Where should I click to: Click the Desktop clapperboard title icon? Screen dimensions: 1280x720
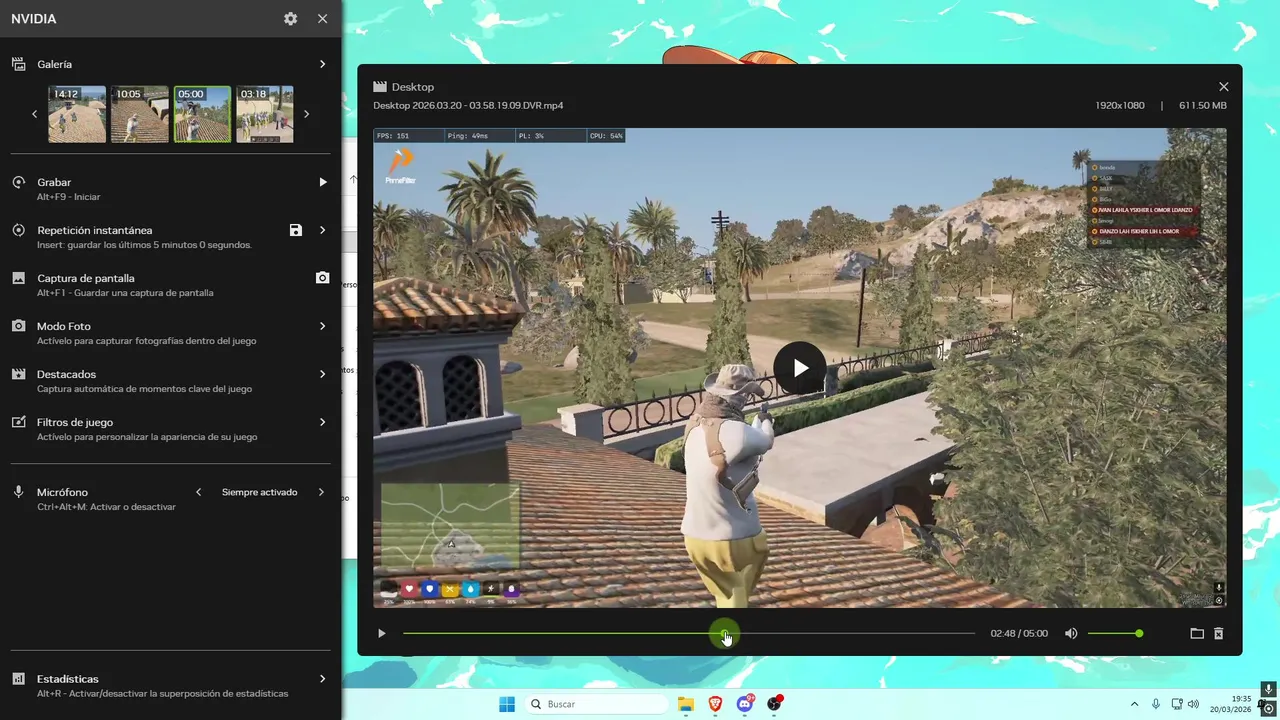380,87
